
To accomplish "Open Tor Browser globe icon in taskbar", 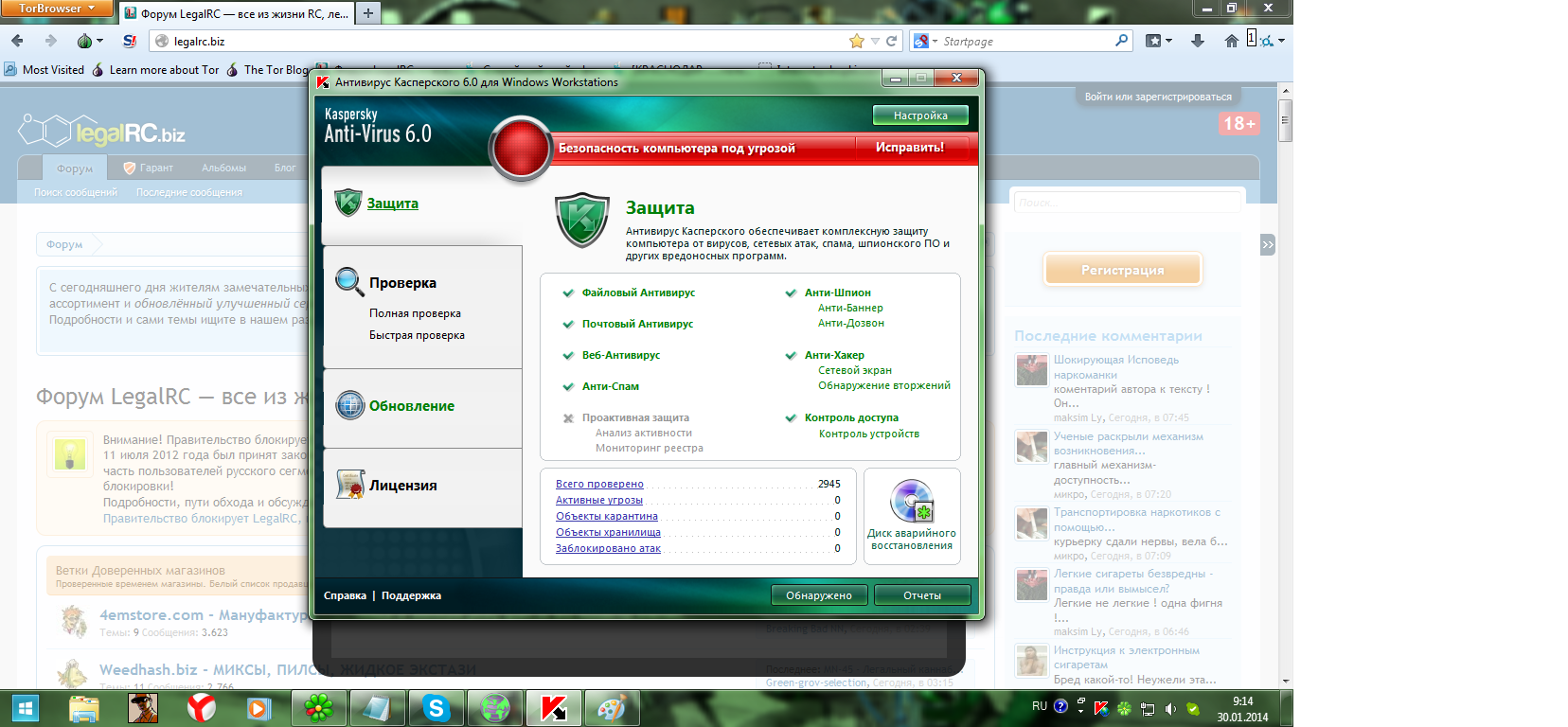I will click(495, 708).
